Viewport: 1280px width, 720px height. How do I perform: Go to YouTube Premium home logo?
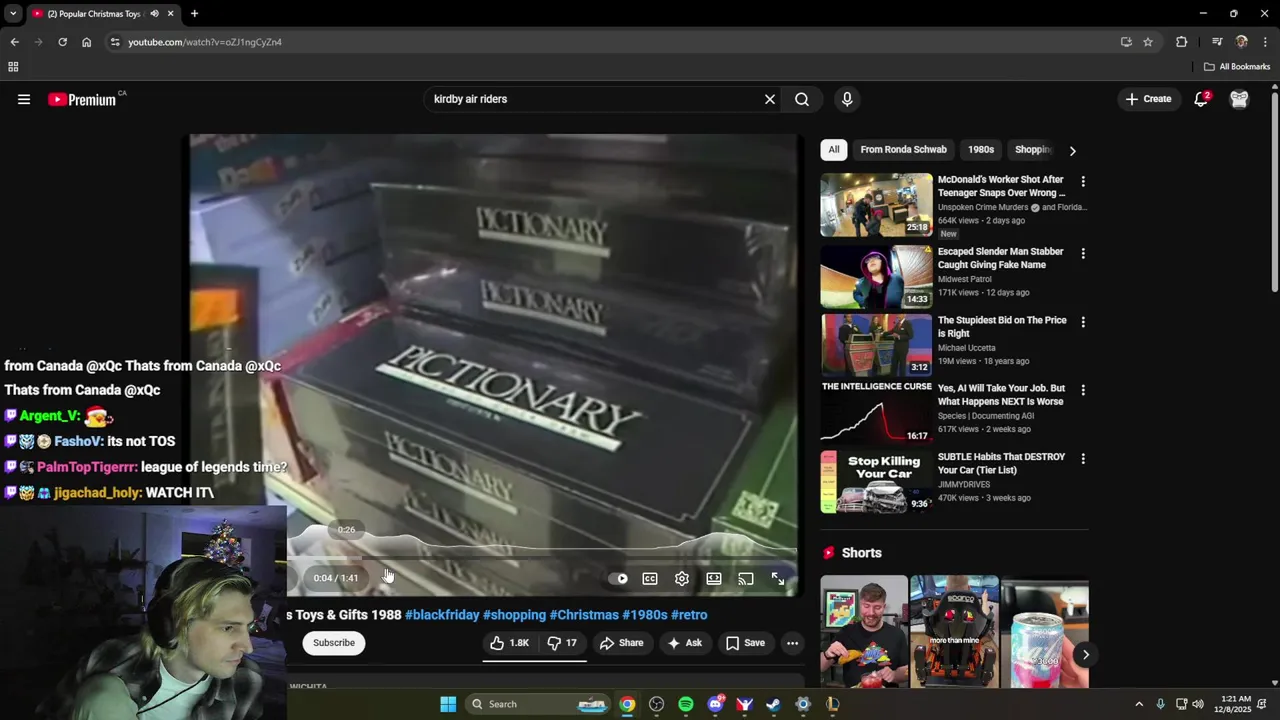point(82,99)
